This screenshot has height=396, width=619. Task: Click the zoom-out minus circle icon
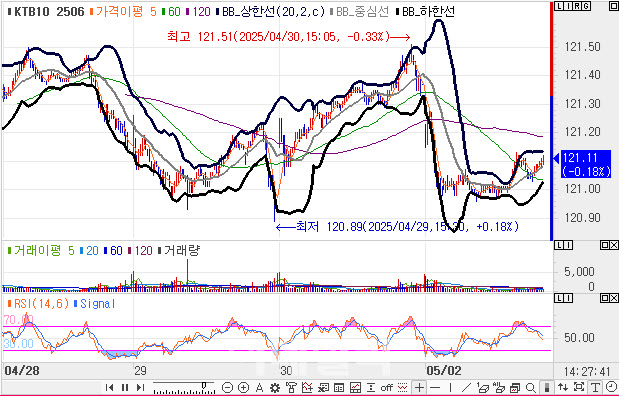(x=228, y=388)
